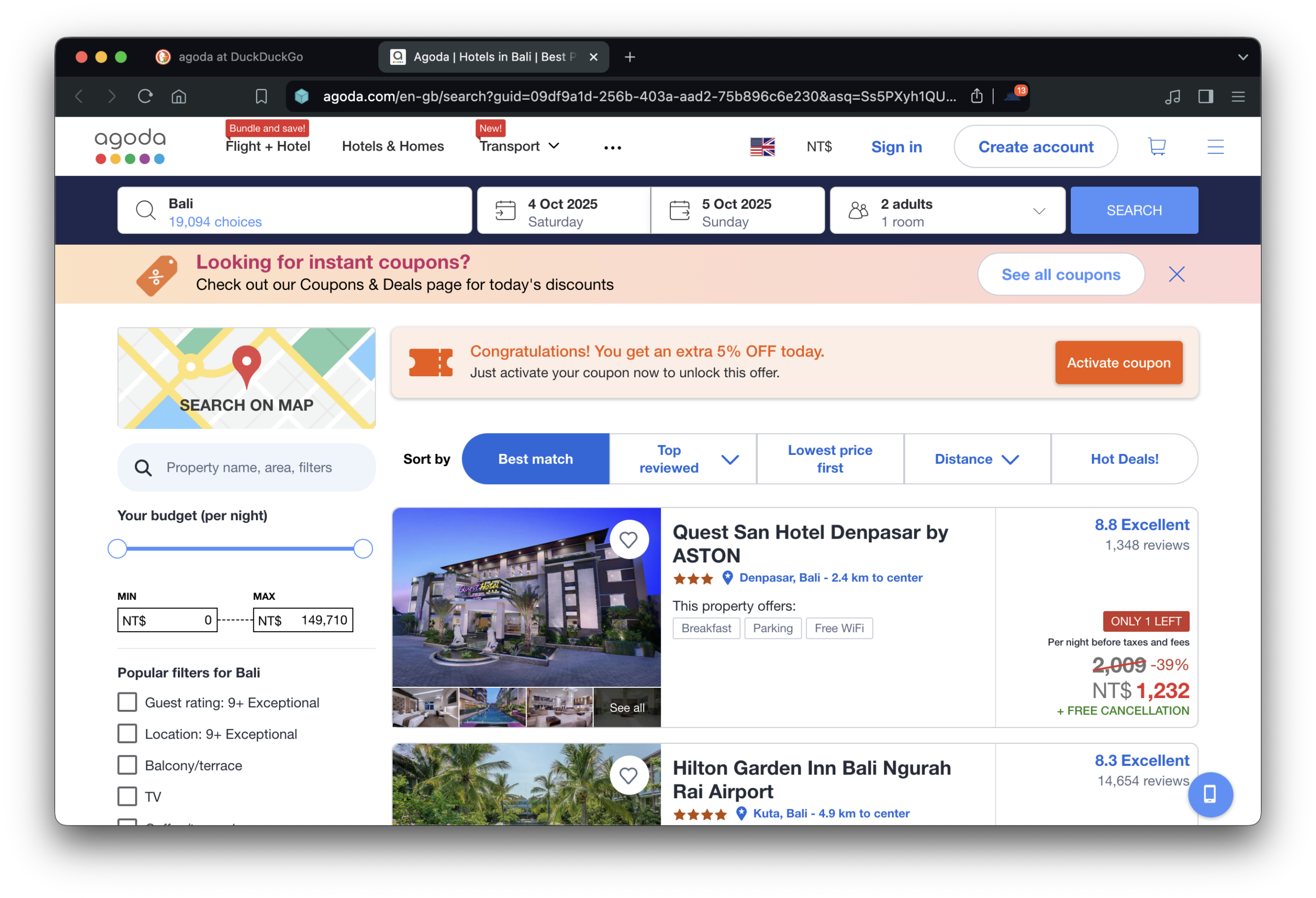Open the shopping cart

coord(1156,146)
